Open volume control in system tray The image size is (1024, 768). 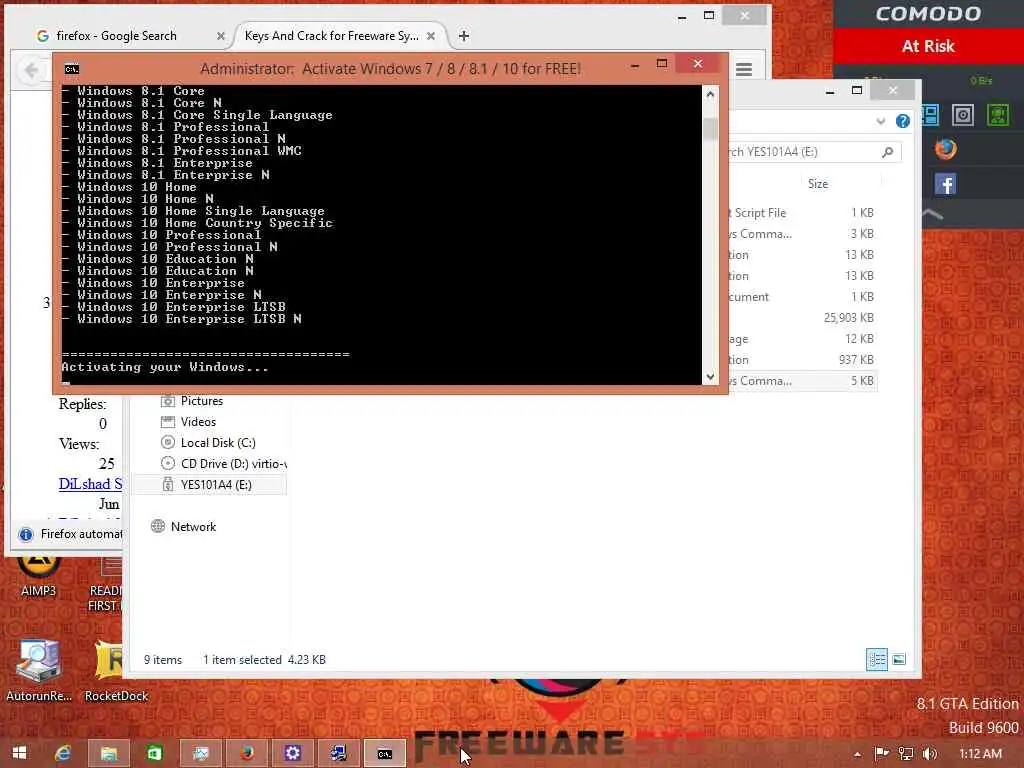[x=930, y=754]
